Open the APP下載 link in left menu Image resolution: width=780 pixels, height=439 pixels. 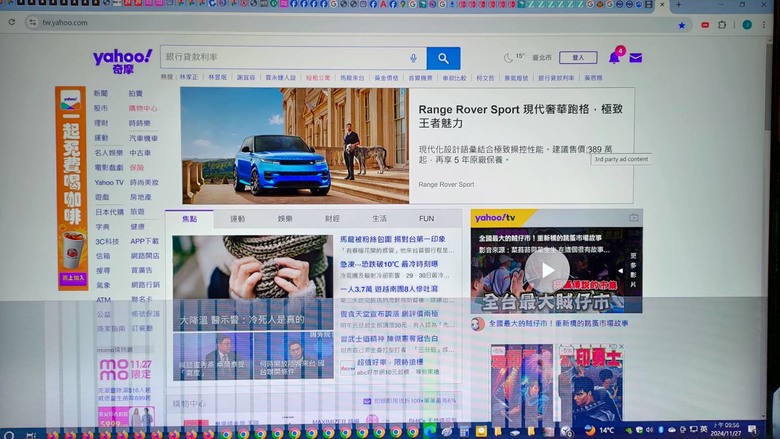pos(145,241)
